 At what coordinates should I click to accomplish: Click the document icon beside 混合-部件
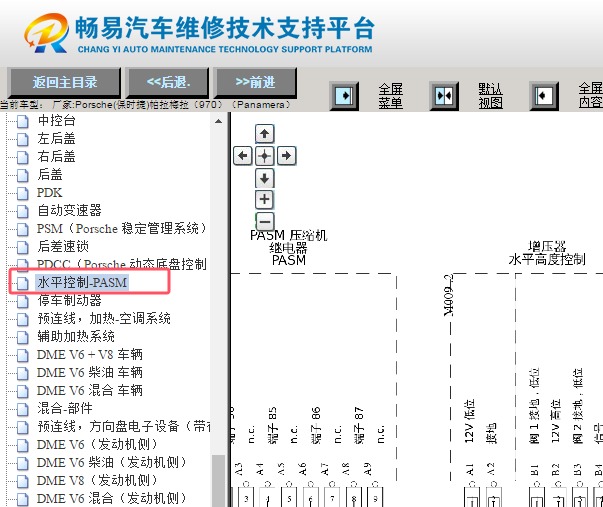tap(23, 409)
